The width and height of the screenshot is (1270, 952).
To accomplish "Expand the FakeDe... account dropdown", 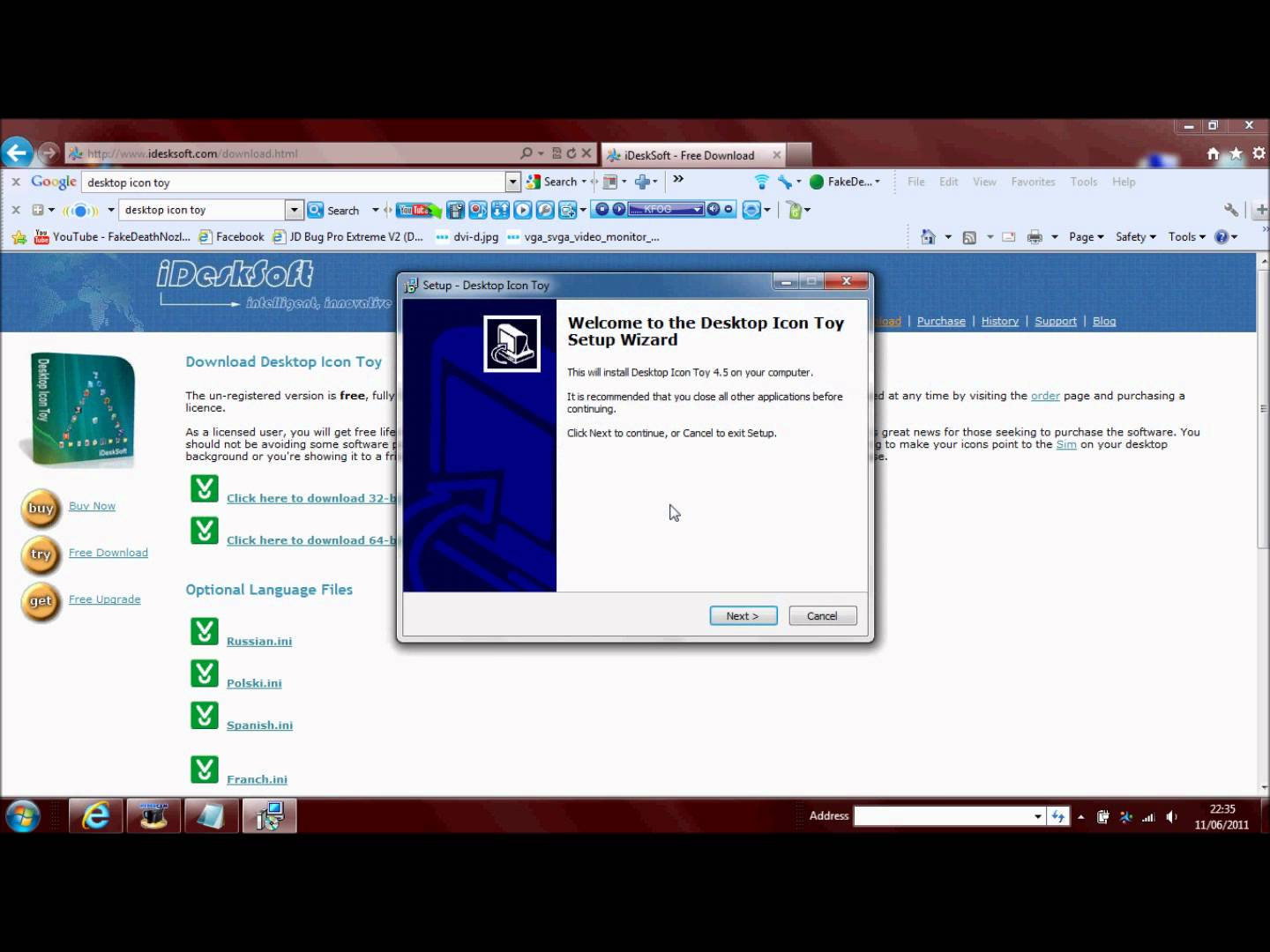I will click(878, 182).
